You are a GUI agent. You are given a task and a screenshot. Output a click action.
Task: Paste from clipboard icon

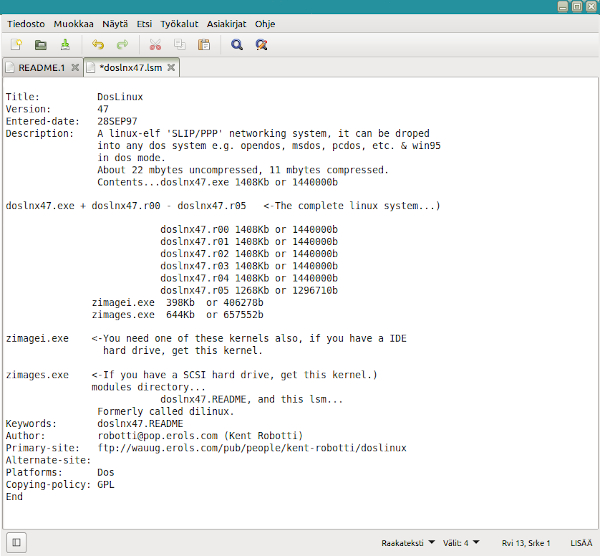click(x=204, y=45)
